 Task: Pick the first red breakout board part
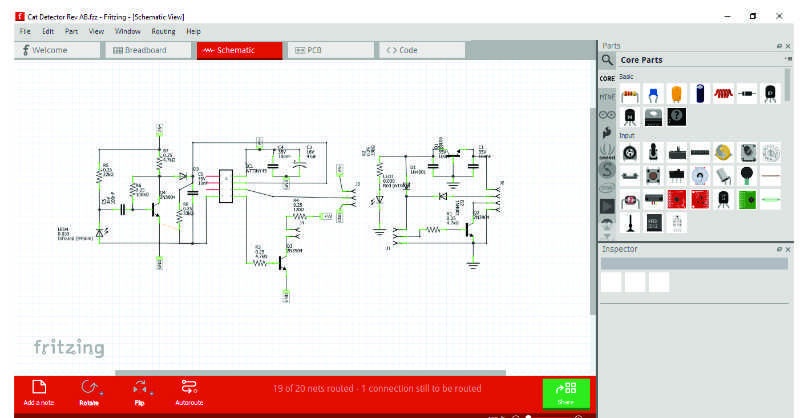[677, 200]
